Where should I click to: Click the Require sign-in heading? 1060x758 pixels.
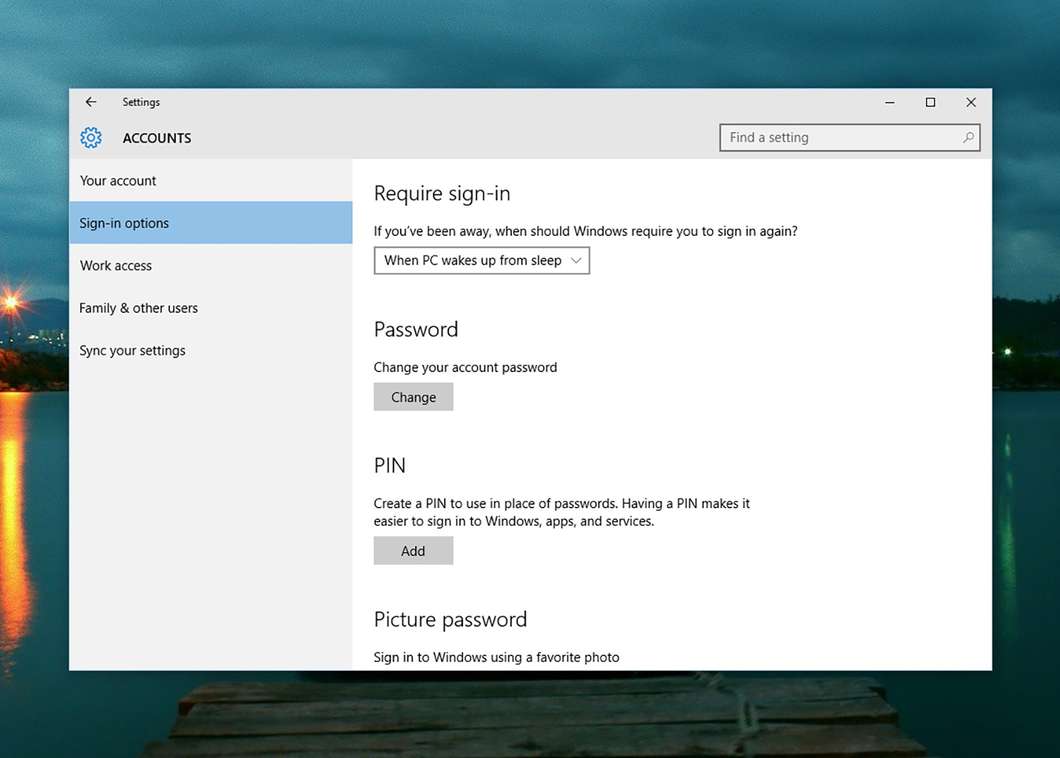click(441, 194)
